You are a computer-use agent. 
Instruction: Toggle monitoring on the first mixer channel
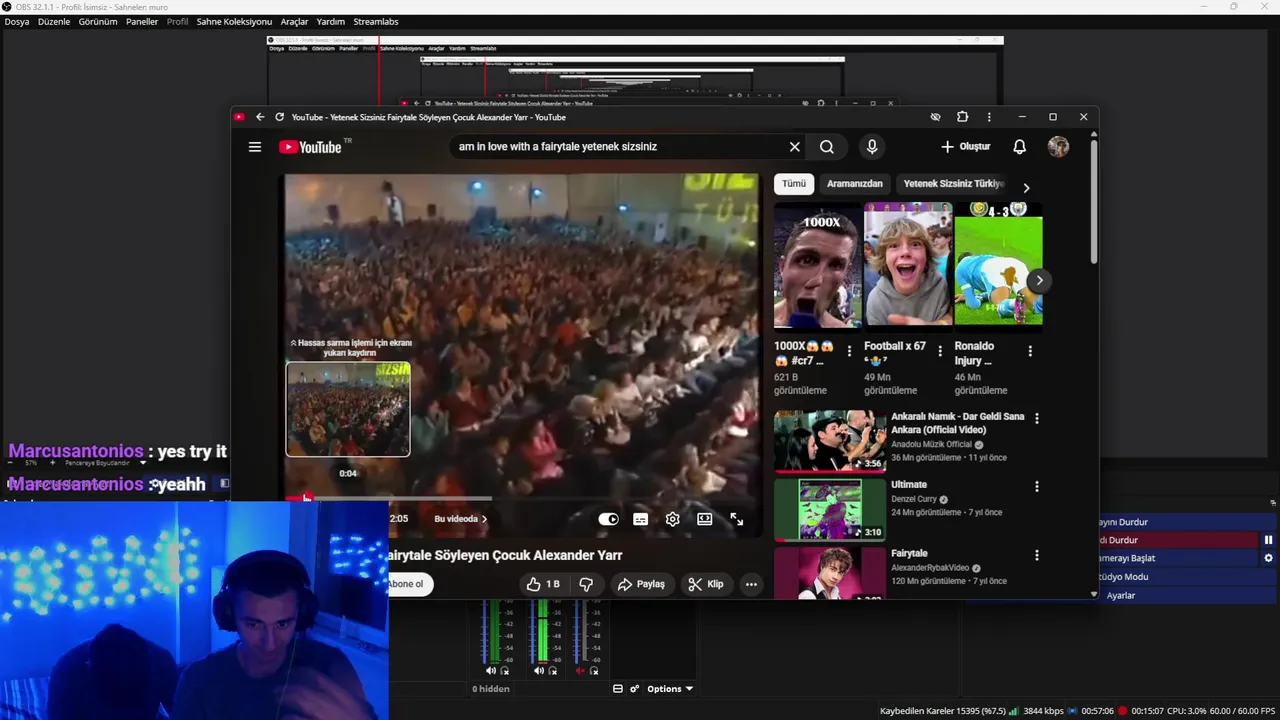(503, 671)
